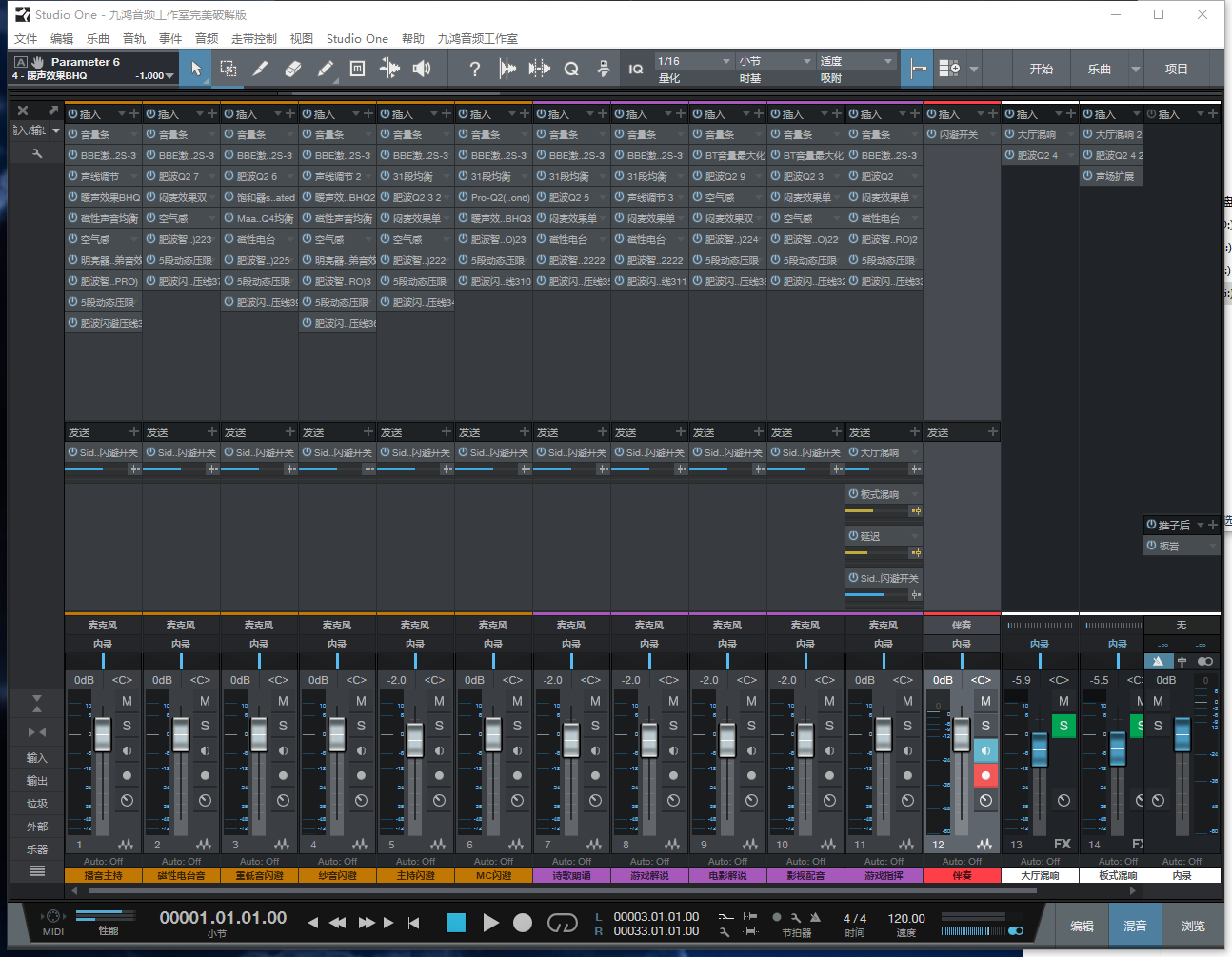Open the 浏览 browser panel
The image size is (1232, 957).
pos(1193,926)
